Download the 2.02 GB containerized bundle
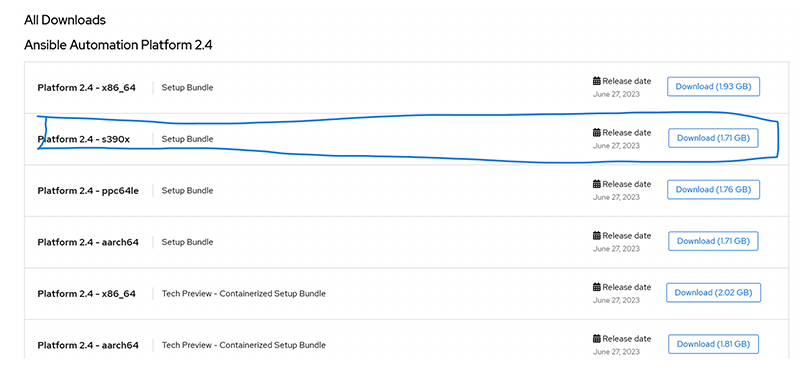The width and height of the screenshot is (804, 384). pyautogui.click(x=713, y=293)
